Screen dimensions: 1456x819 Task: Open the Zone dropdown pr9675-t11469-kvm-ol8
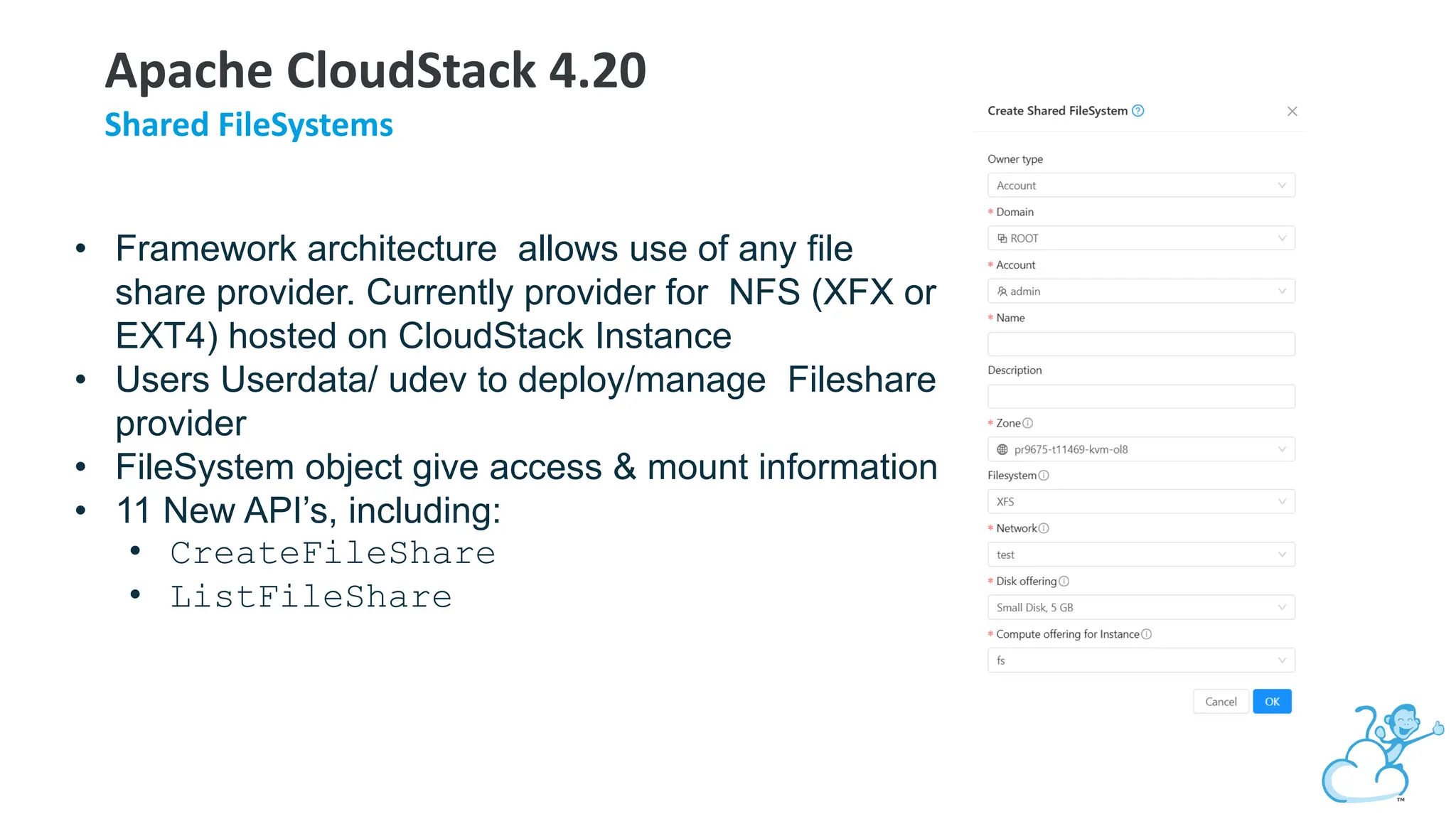click(x=1141, y=449)
